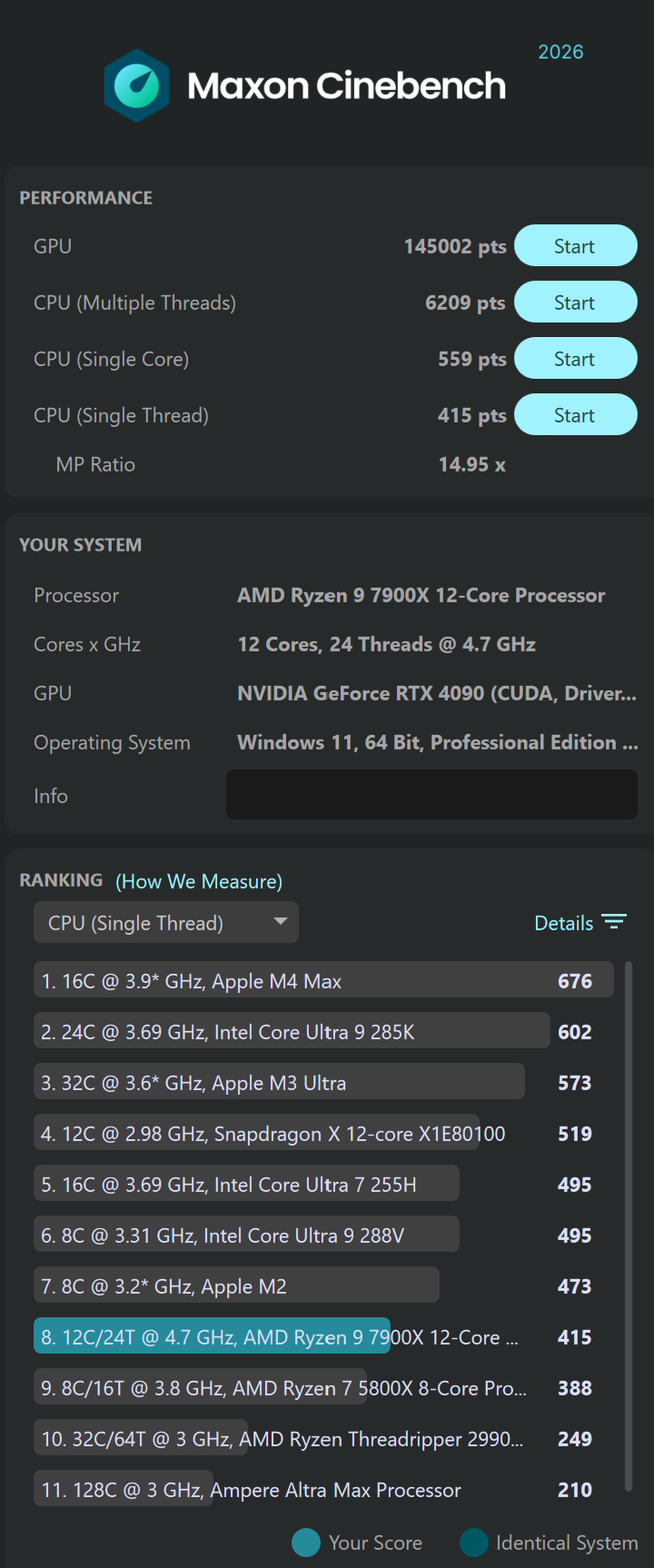The image size is (654, 1568).
Task: Select the highlighted Ryzen 9 7900X ranking row
Action: coord(323,1337)
